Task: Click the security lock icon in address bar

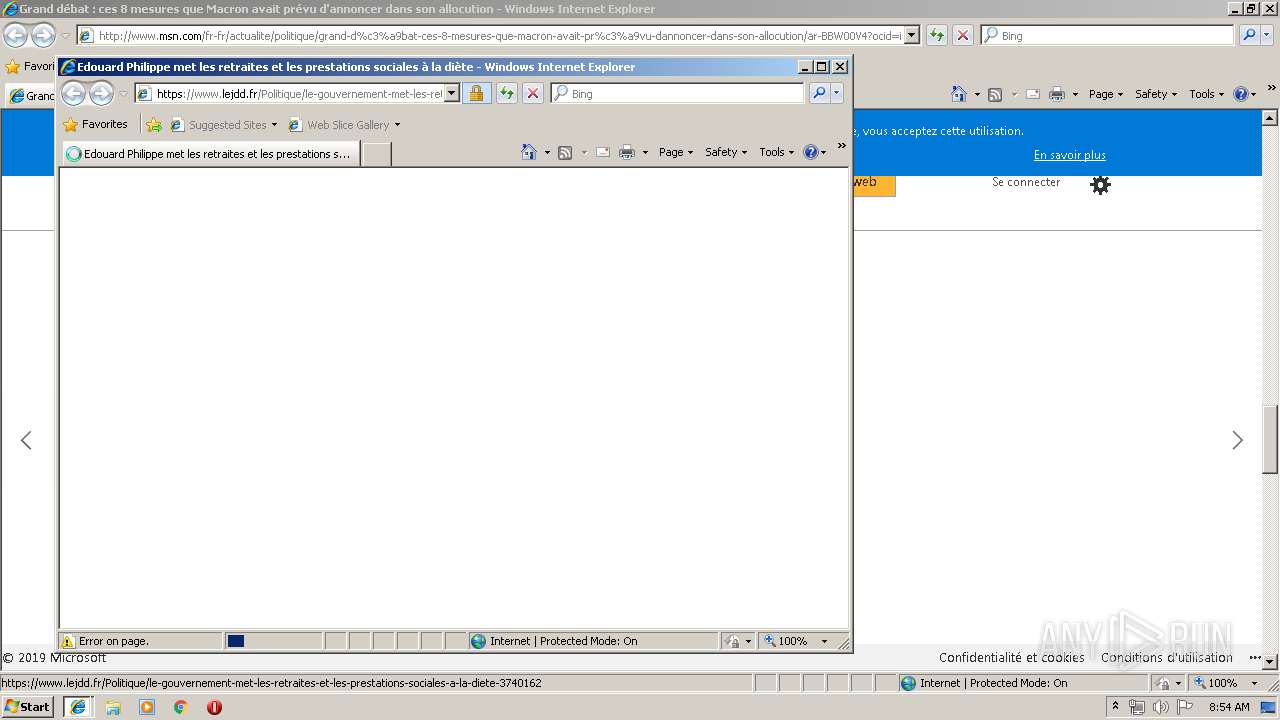Action: [x=476, y=93]
